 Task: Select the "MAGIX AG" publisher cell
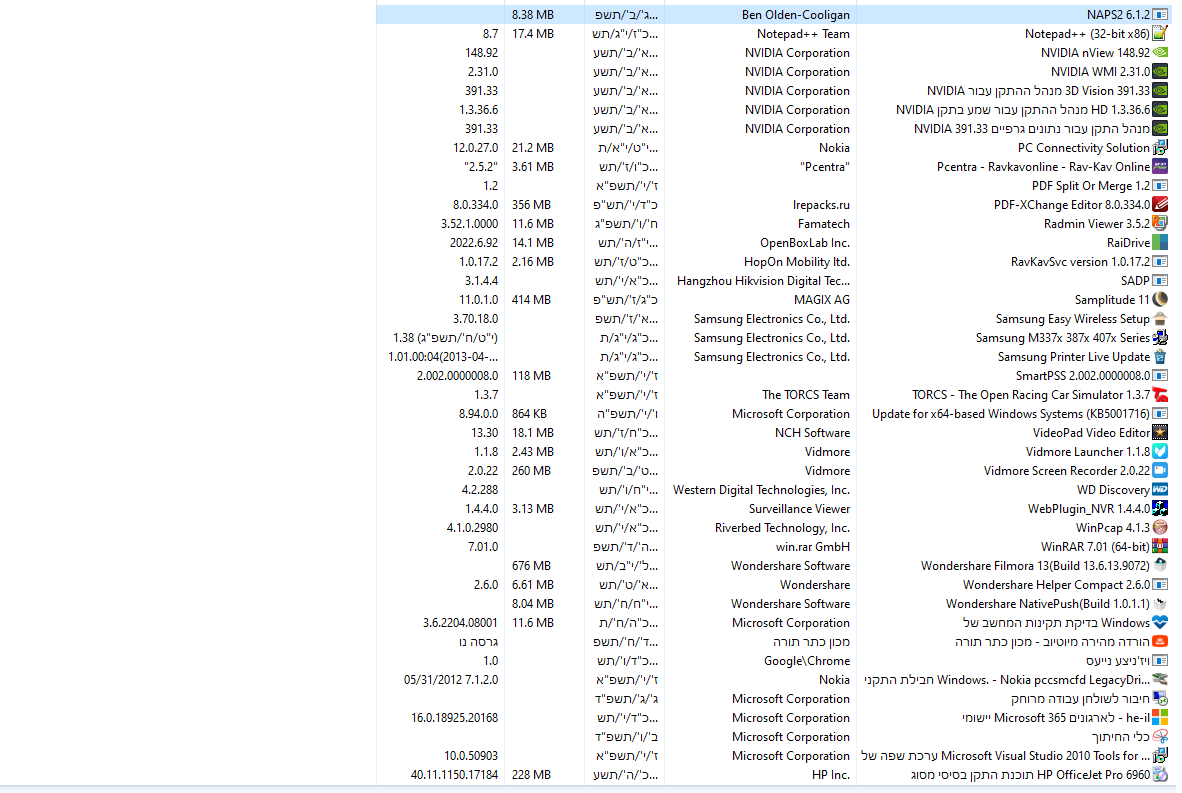[x=822, y=300]
